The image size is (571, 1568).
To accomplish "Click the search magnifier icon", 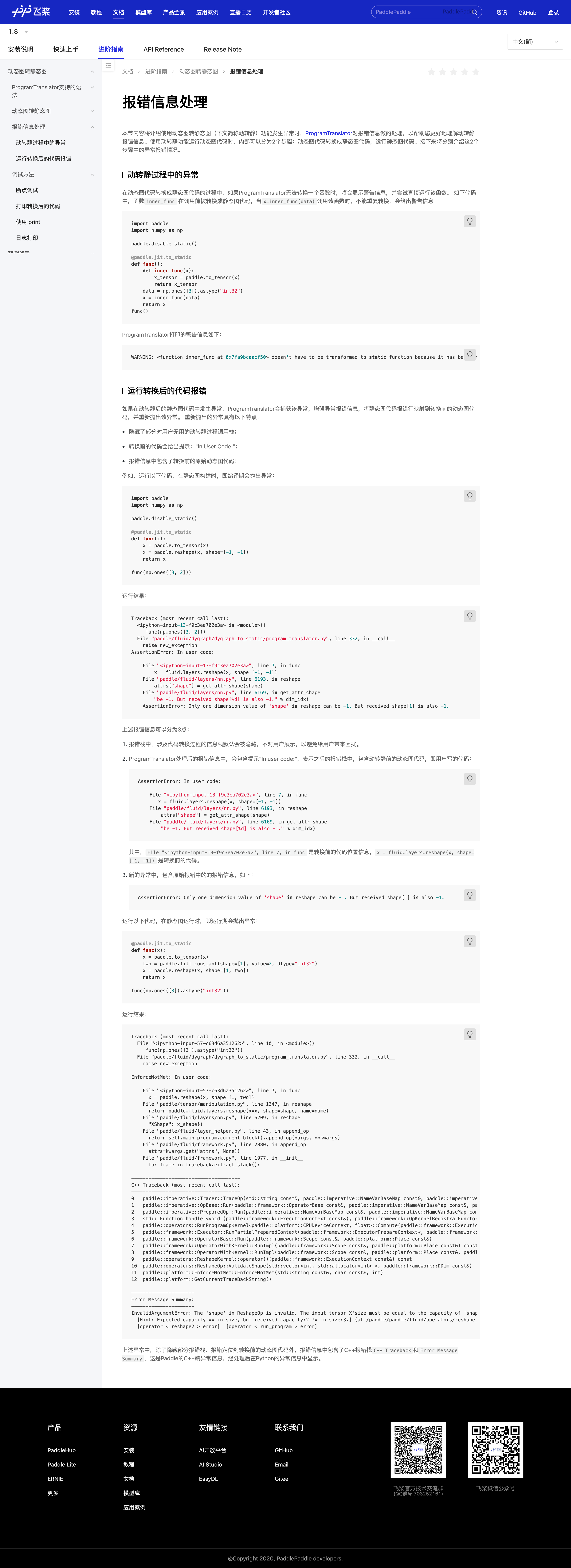I will pyautogui.click(x=474, y=12).
